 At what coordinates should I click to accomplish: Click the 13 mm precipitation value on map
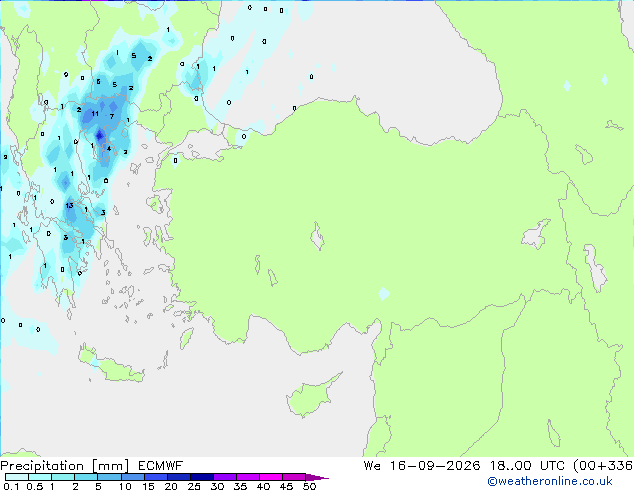pyautogui.click(x=70, y=205)
